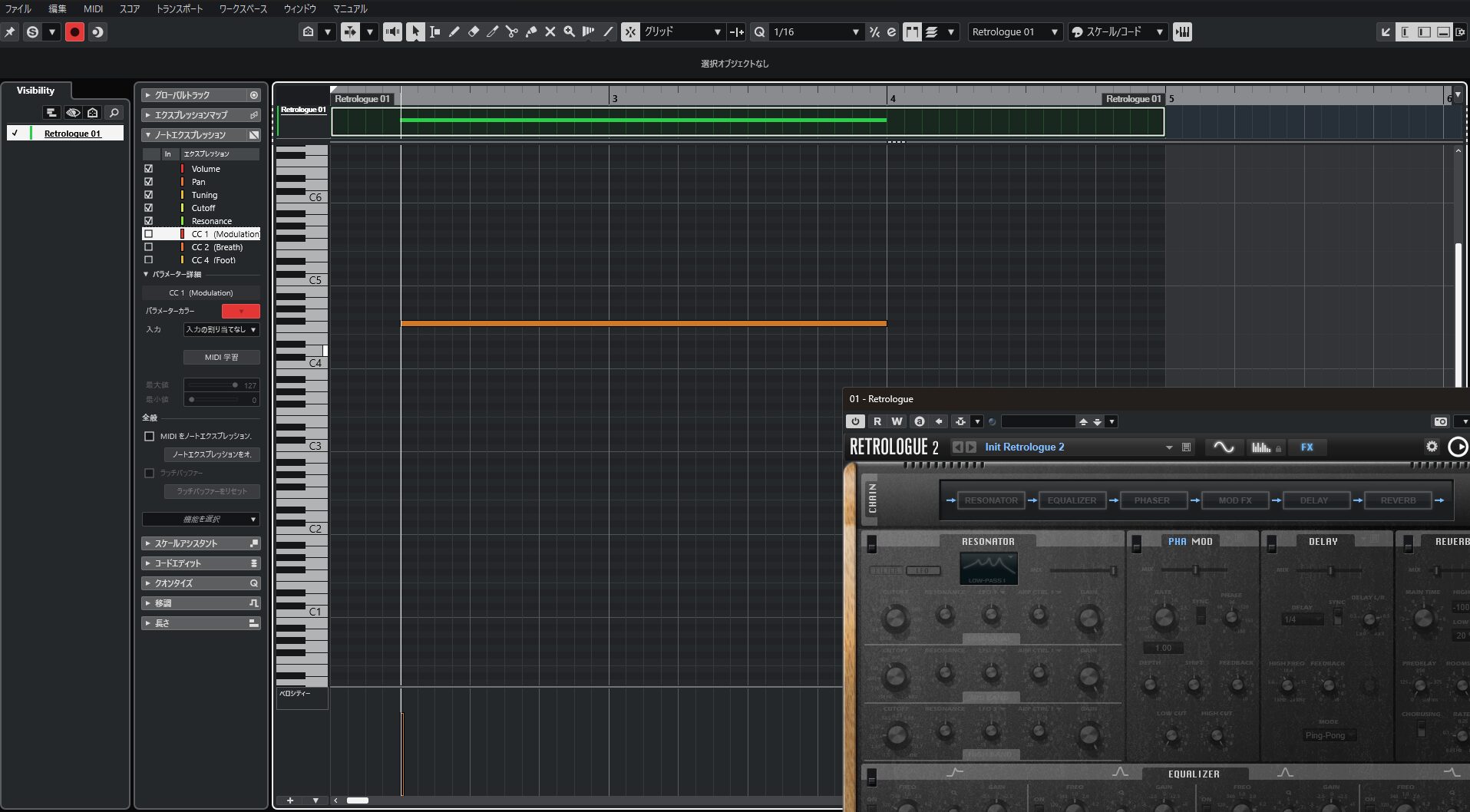Click the PHASER chain button
The width and height of the screenshot is (1470, 812).
[1152, 500]
